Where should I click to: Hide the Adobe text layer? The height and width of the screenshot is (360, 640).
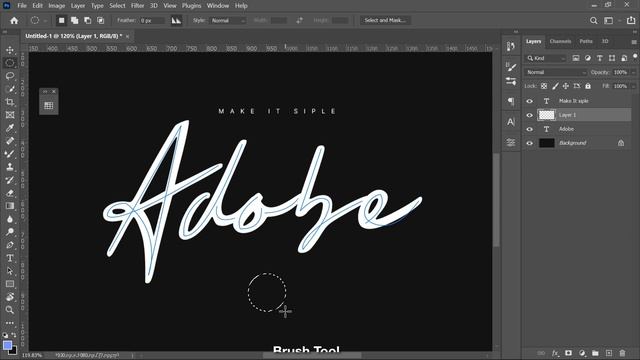point(529,129)
